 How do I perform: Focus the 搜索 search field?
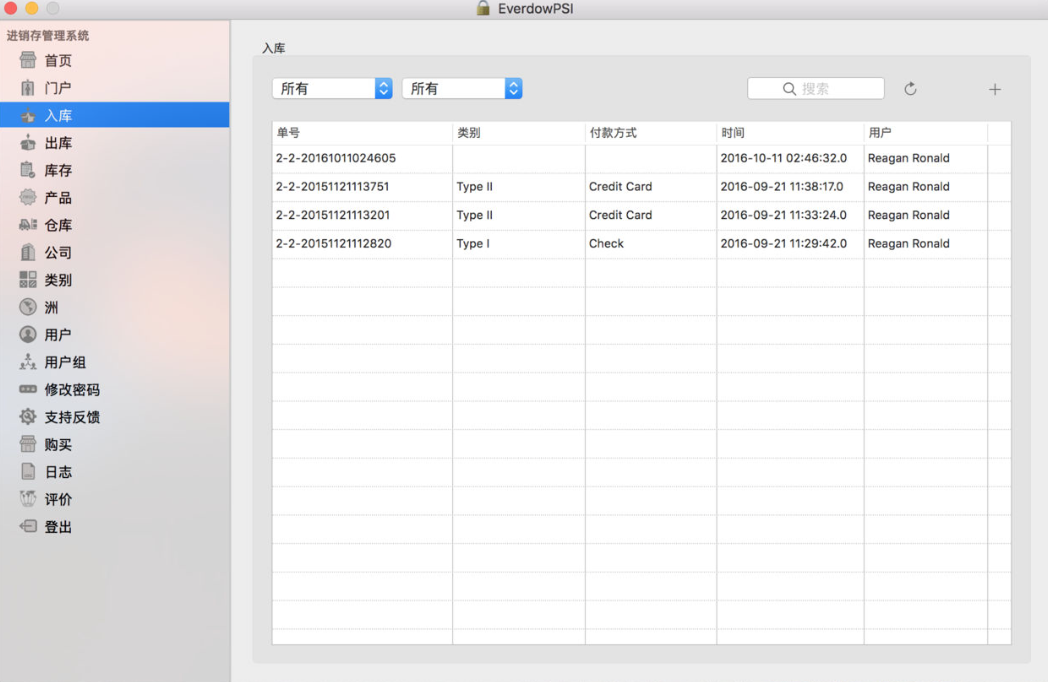pyautogui.click(x=816, y=88)
